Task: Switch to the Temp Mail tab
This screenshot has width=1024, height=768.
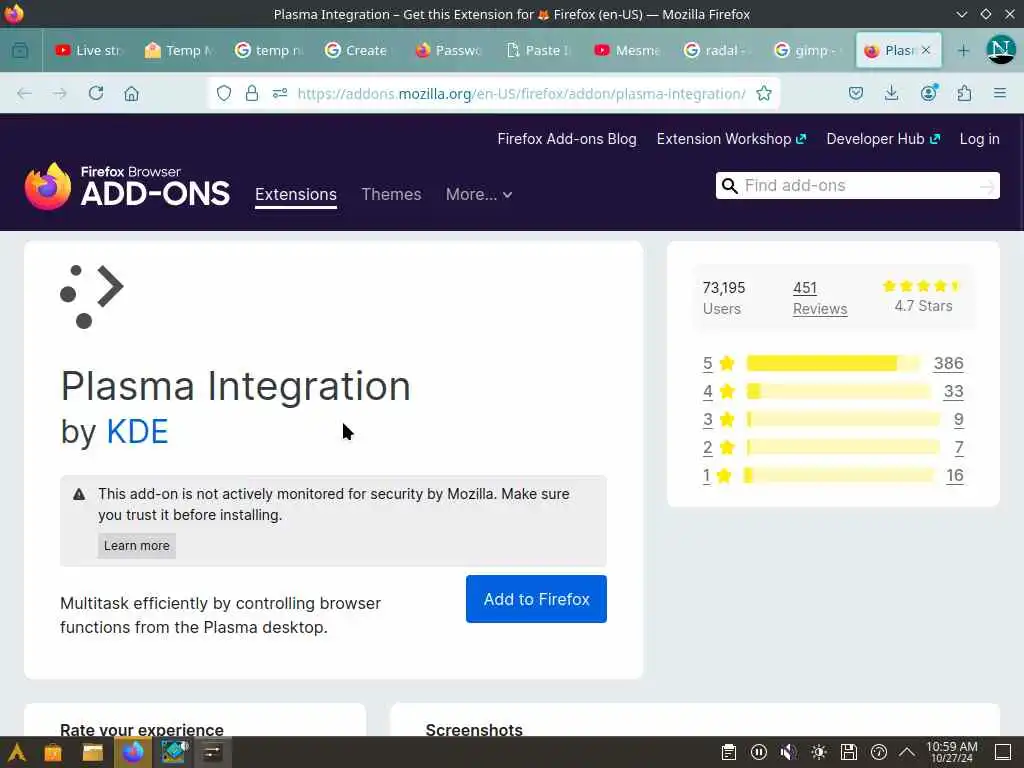Action: (180, 50)
